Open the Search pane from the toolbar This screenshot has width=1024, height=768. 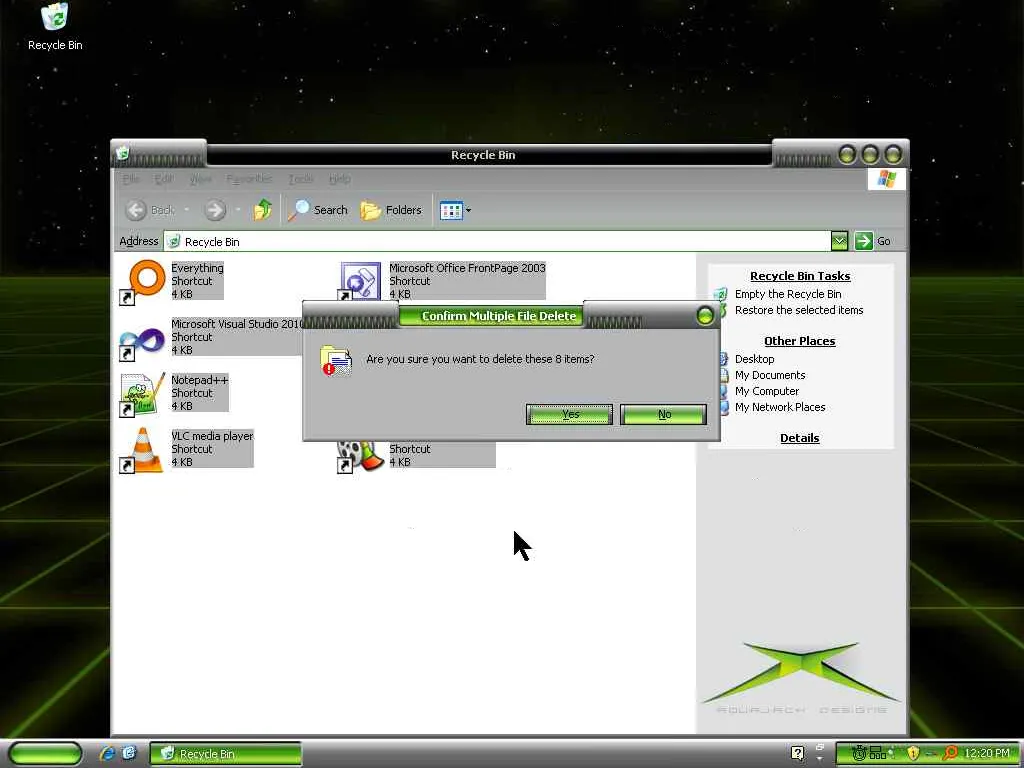(x=318, y=210)
